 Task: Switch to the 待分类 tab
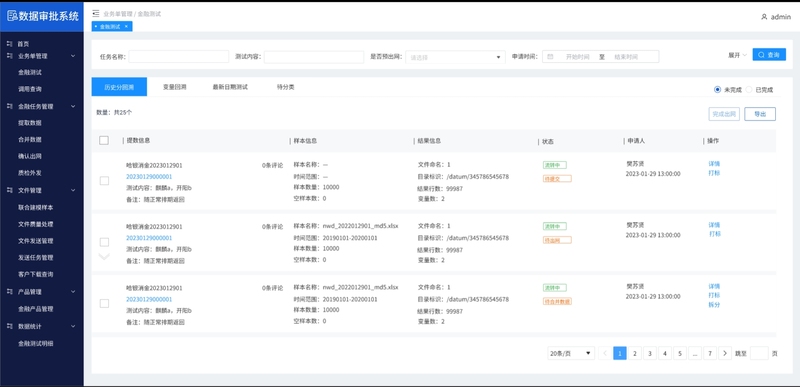click(x=286, y=87)
